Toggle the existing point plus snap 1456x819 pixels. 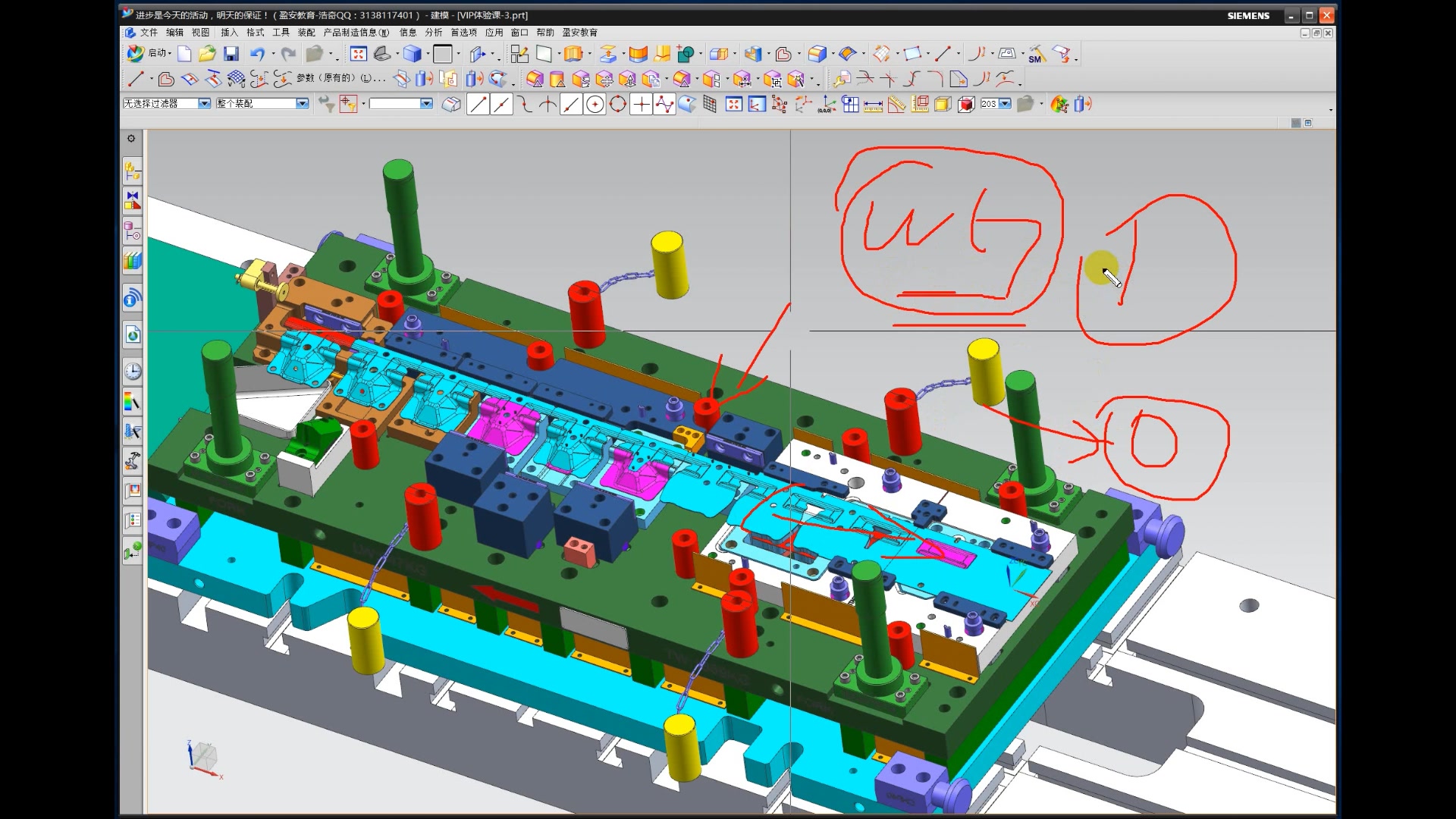[641, 105]
